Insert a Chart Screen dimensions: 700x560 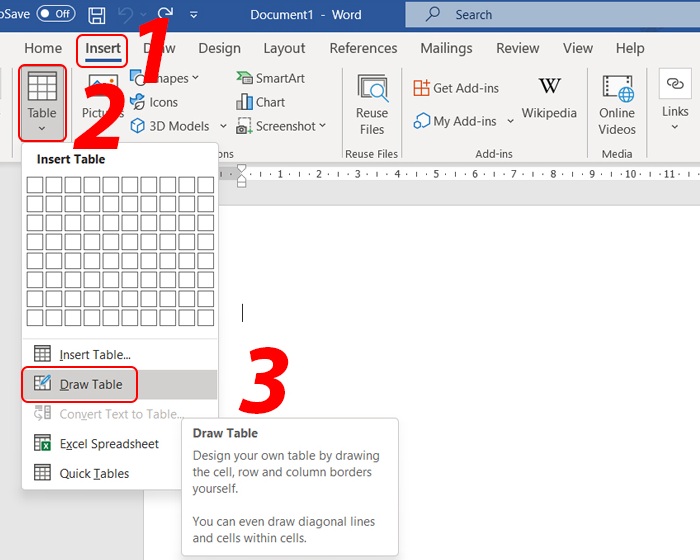coord(260,102)
